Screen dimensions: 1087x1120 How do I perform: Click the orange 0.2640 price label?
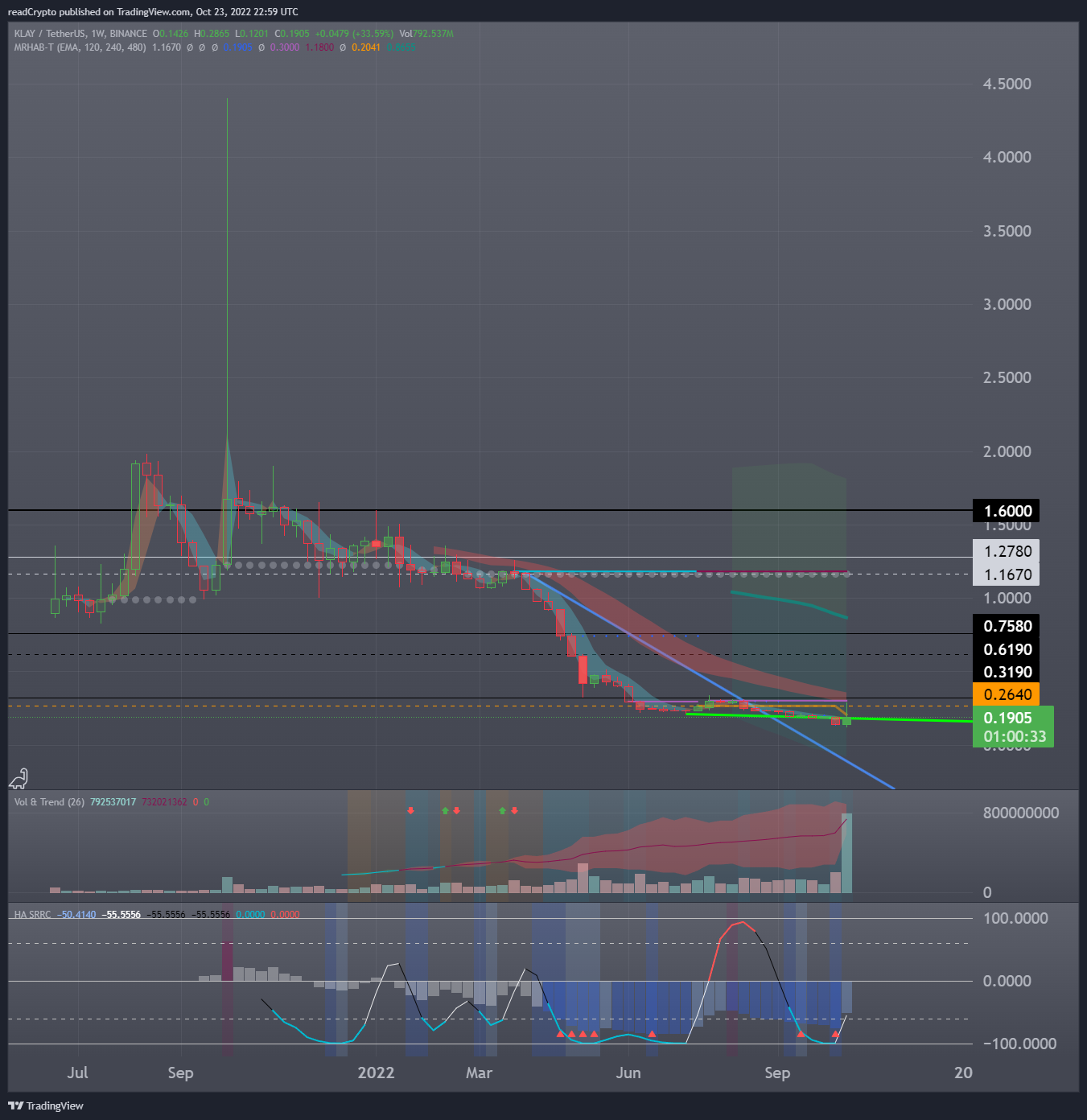[x=1007, y=694]
